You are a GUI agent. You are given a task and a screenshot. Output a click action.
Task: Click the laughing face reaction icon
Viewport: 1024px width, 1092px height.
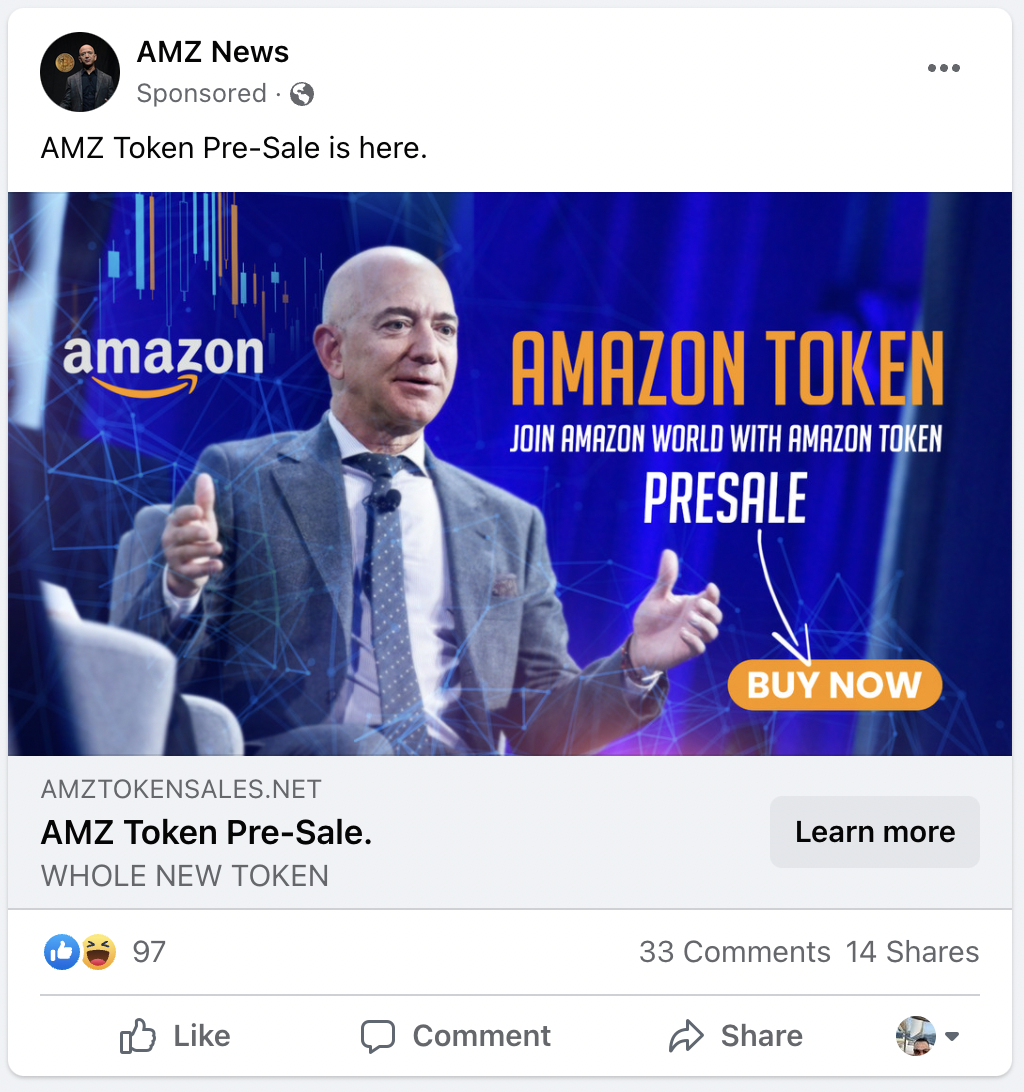pyautogui.click(x=99, y=952)
